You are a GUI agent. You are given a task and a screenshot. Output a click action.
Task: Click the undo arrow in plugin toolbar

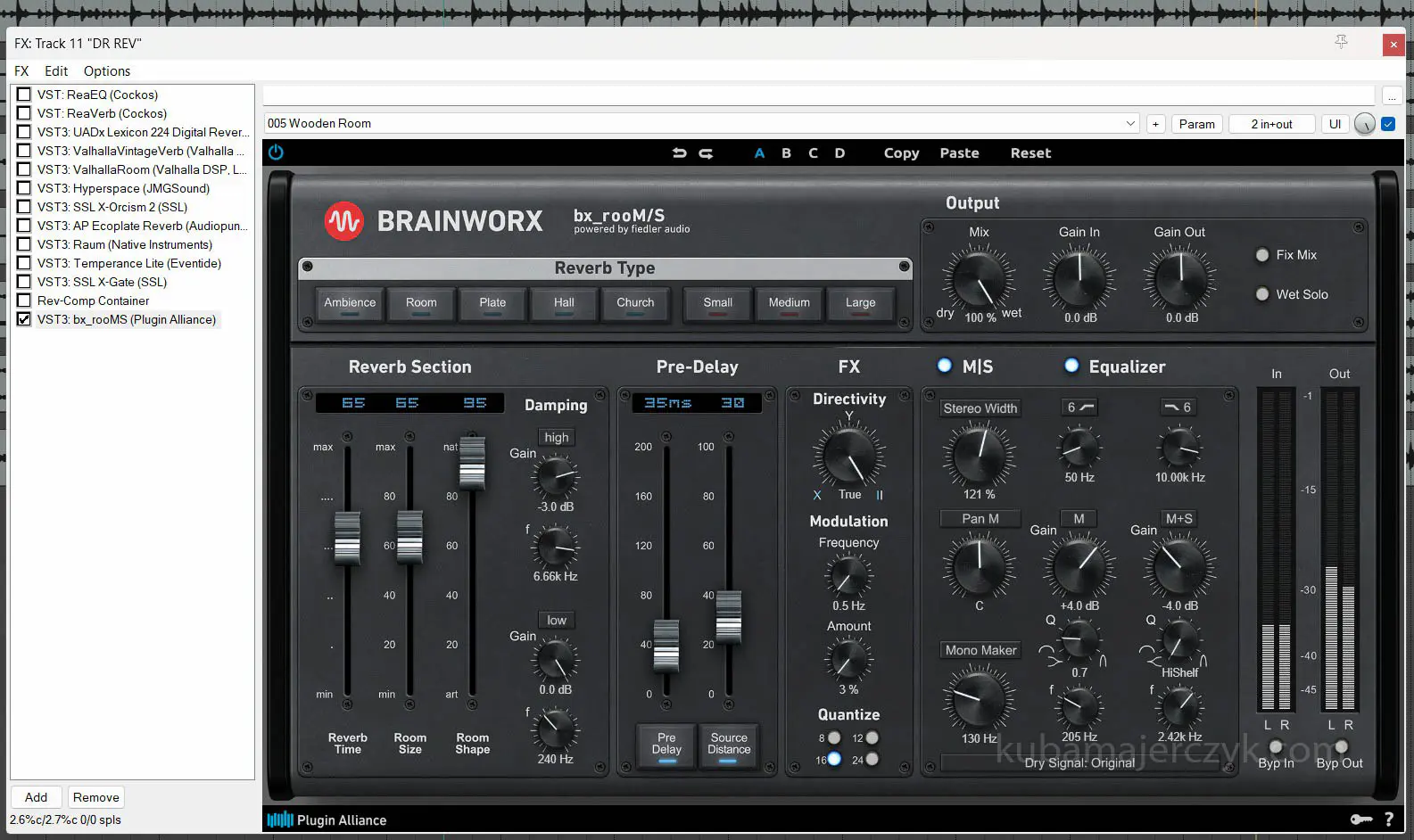[679, 153]
